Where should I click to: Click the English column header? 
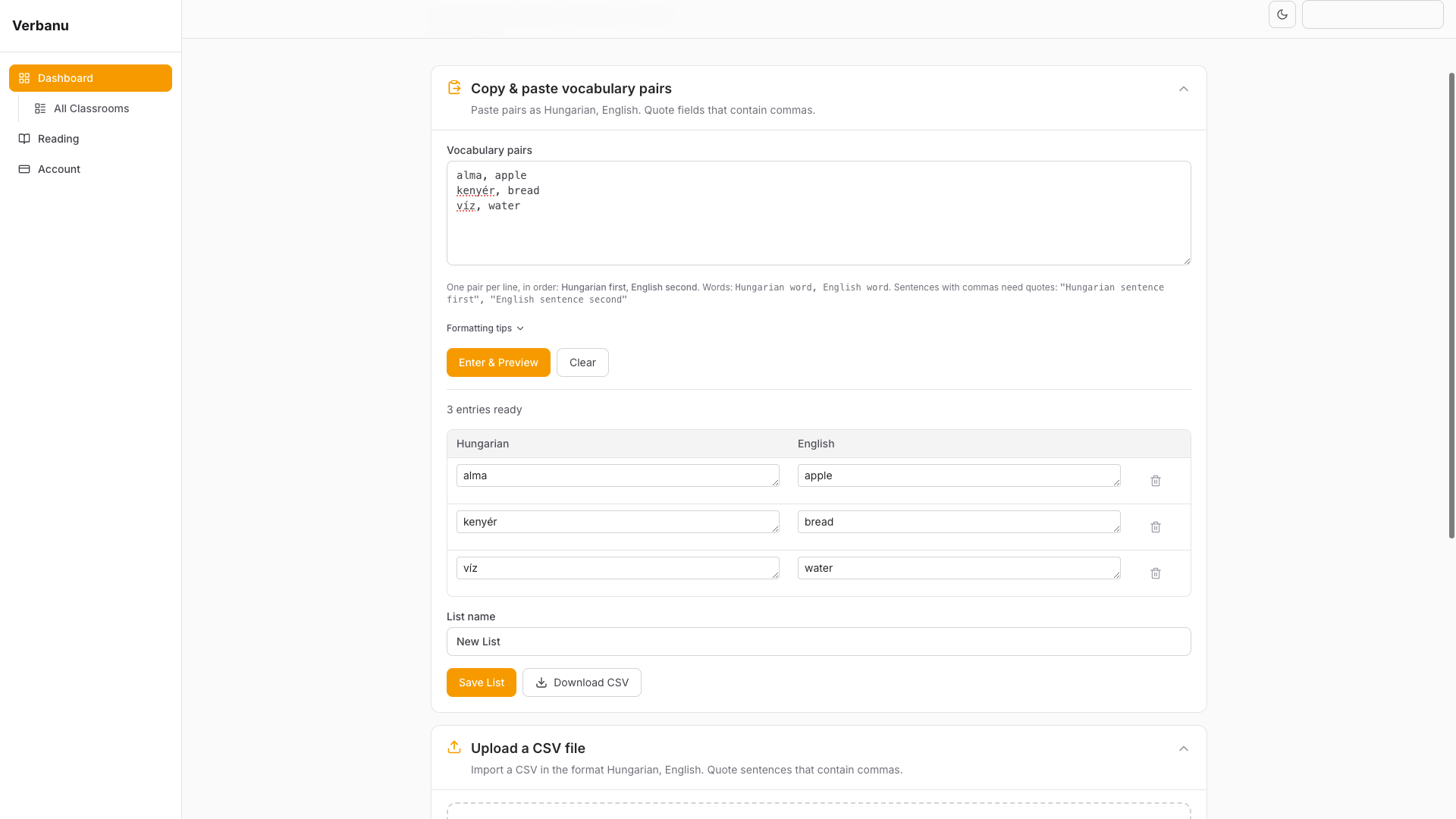[x=816, y=444]
